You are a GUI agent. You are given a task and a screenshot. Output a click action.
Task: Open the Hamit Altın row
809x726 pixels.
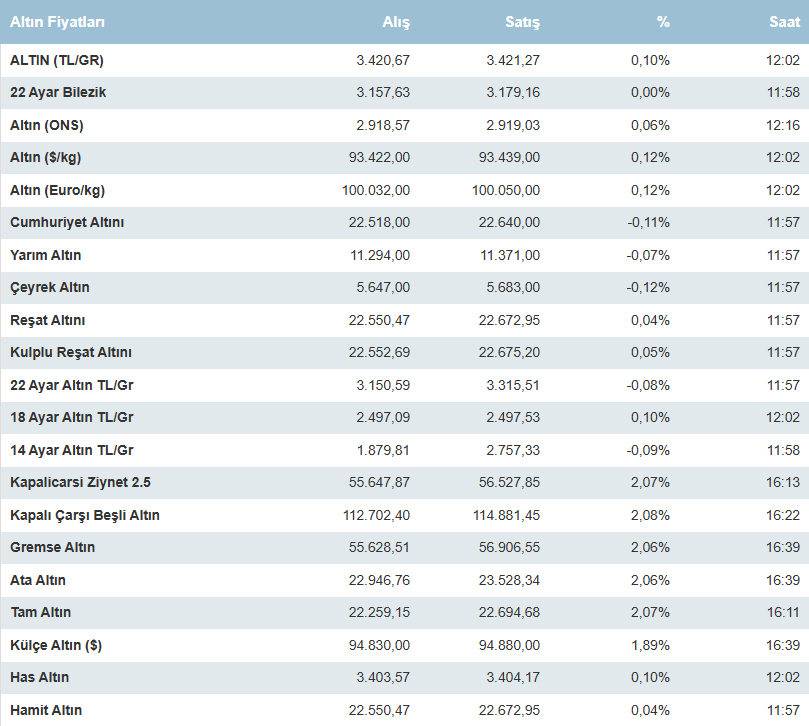(46, 710)
